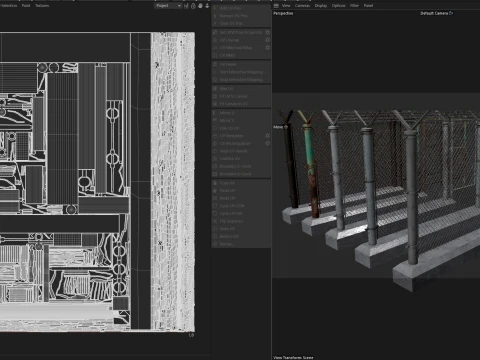Viewport: 480px width, 360px height.
Task: Open the viewport View menu
Action: point(286,6)
